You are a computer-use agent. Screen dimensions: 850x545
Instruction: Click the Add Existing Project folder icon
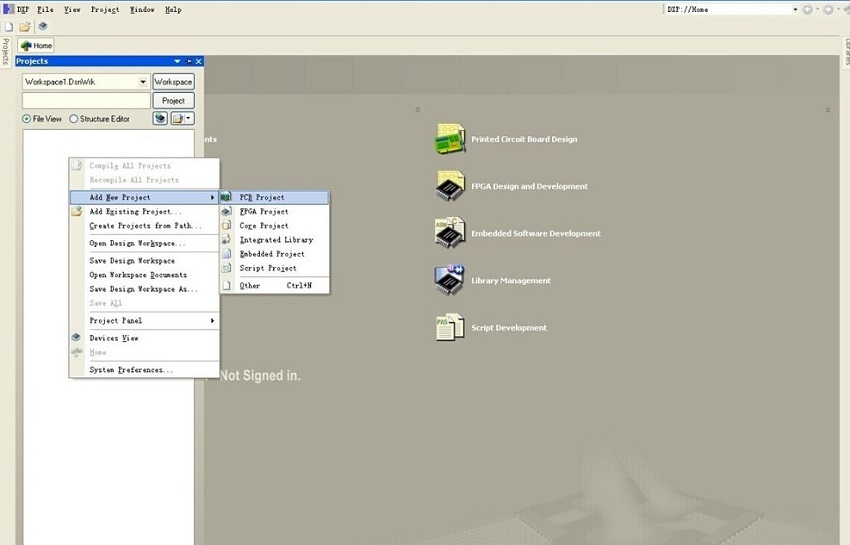[76, 211]
